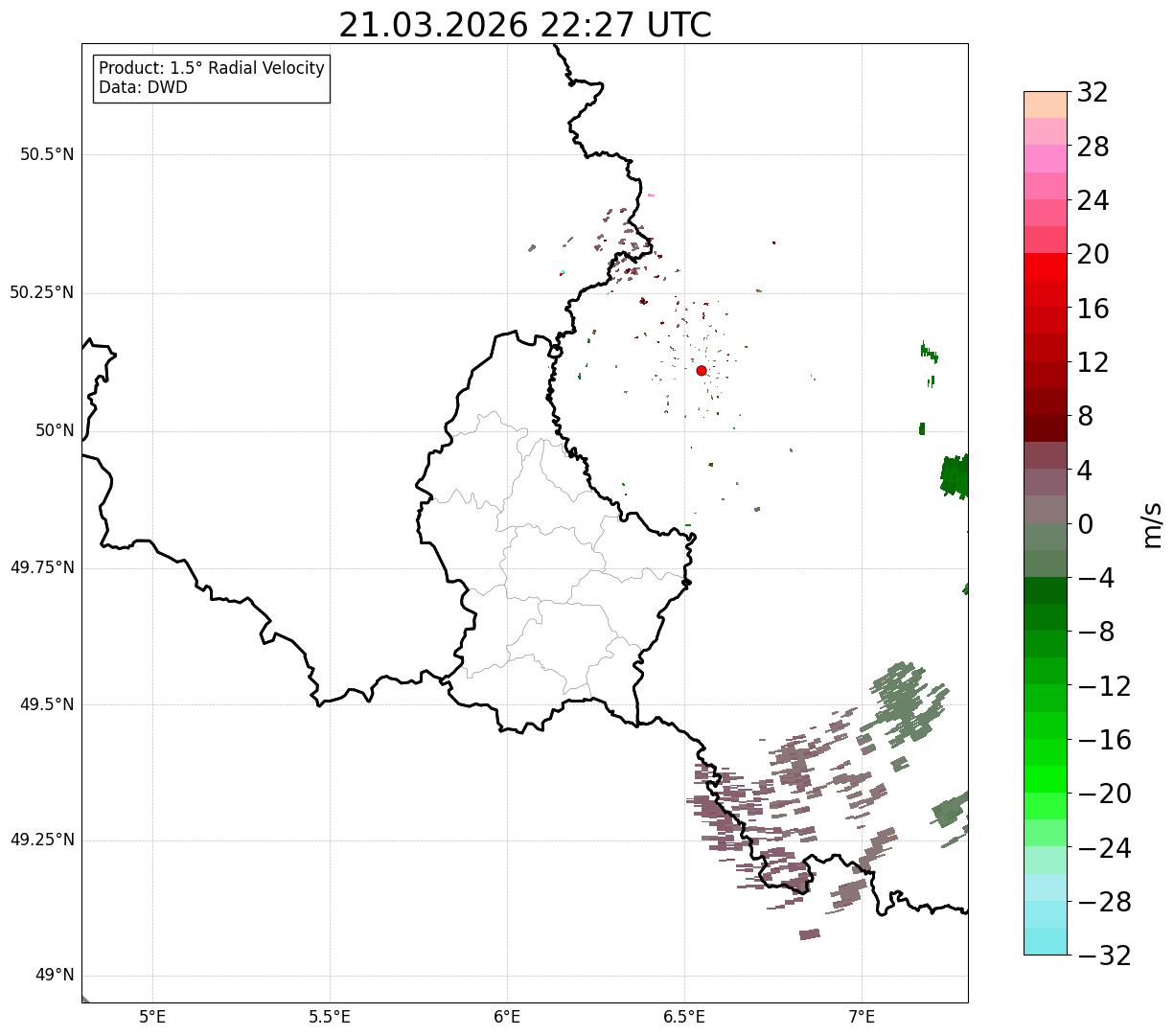Screen dimensions: 1174x1036
Task: Click the colorbar label 20
Action: click(x=1093, y=254)
